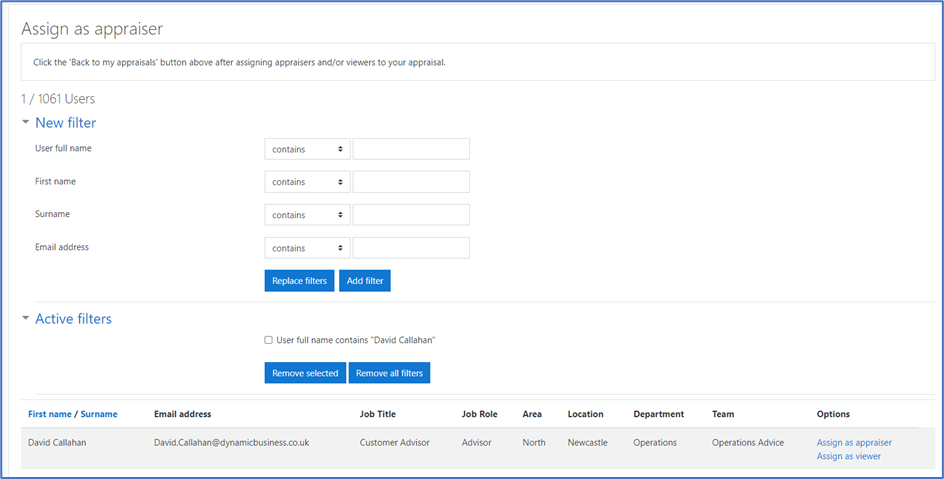944x479 pixels.
Task: Select the Customer Advisor job title cell
Action: pyautogui.click(x=395, y=442)
